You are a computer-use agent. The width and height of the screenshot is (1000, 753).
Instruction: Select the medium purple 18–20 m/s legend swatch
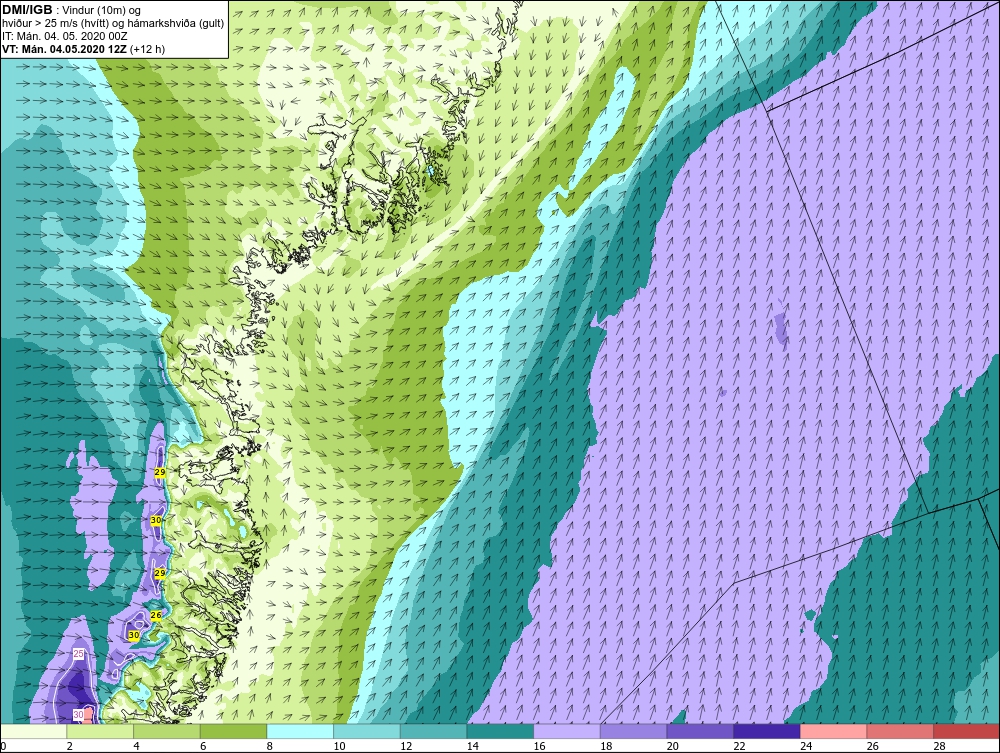(x=633, y=731)
